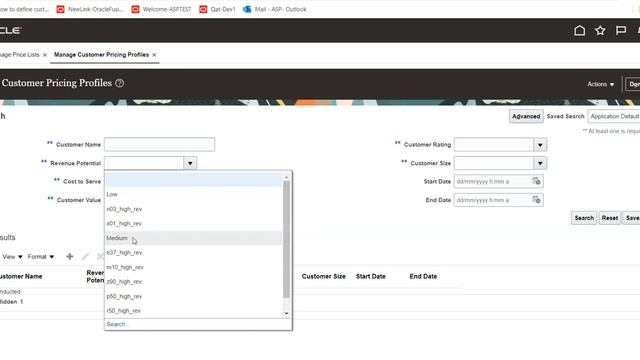
Task: Open the View menu in results toolbar
Action: [x=12, y=257]
